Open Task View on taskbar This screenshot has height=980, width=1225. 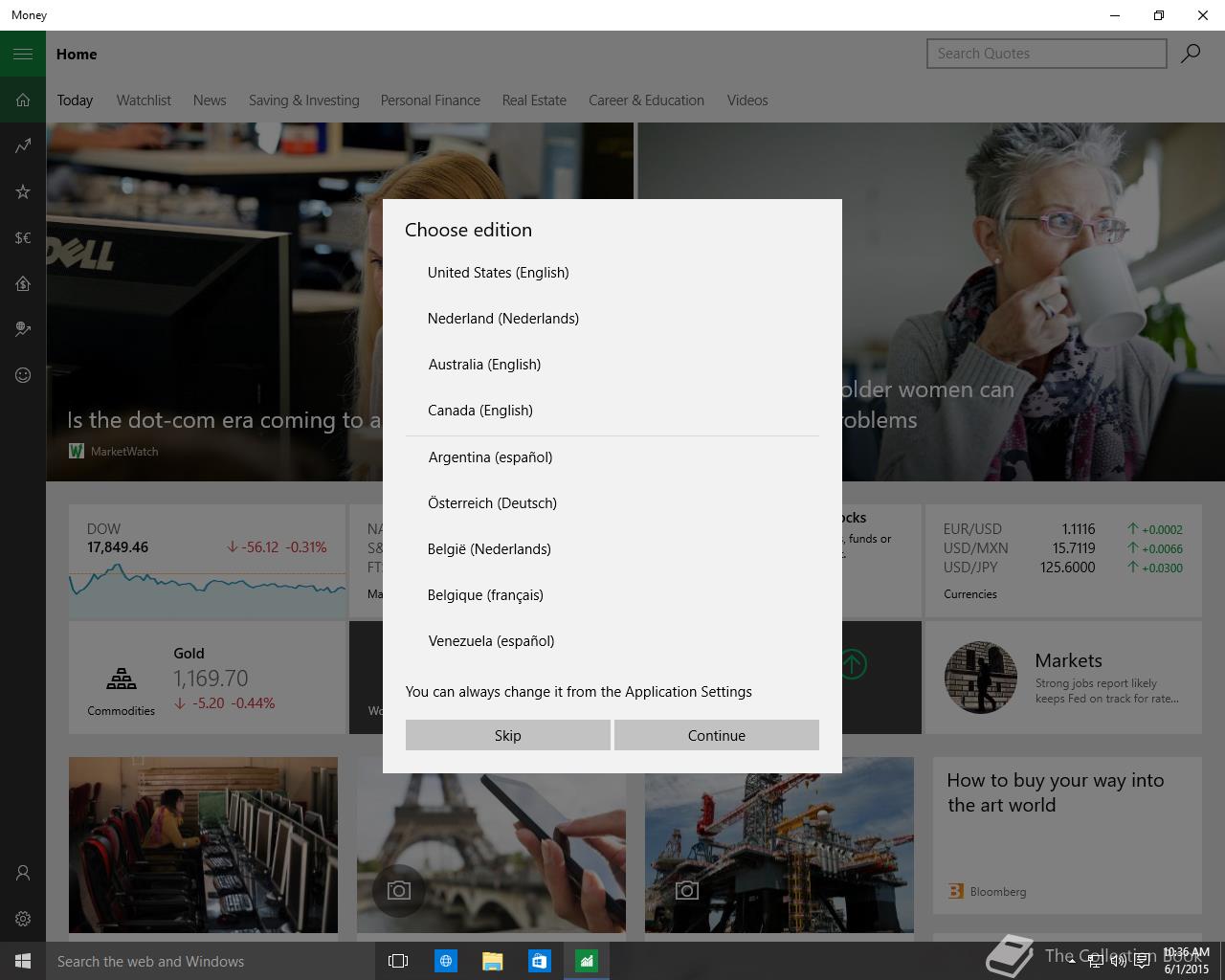(398, 961)
